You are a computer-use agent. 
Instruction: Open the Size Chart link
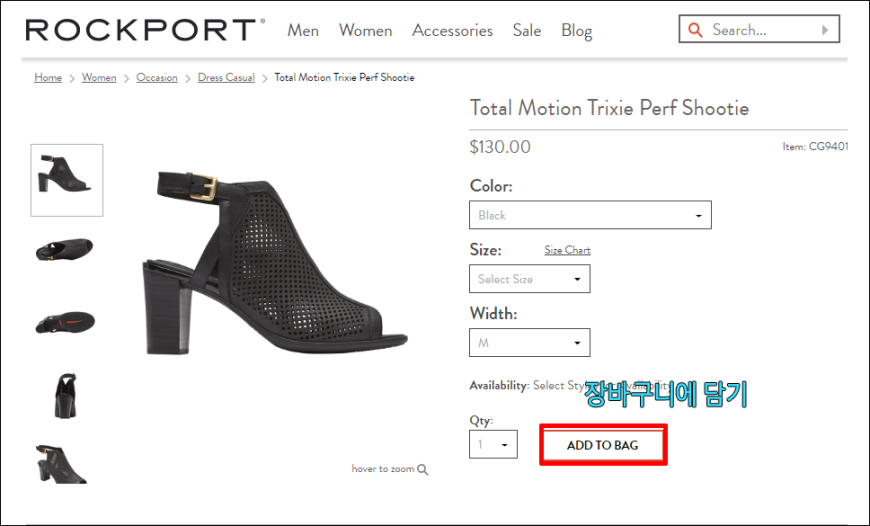click(567, 250)
